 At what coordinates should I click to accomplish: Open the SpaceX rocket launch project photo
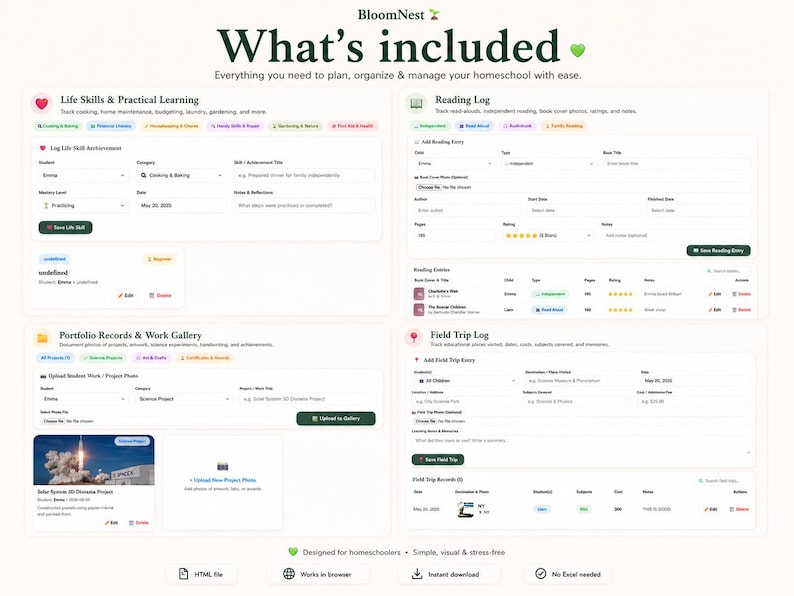coord(94,460)
